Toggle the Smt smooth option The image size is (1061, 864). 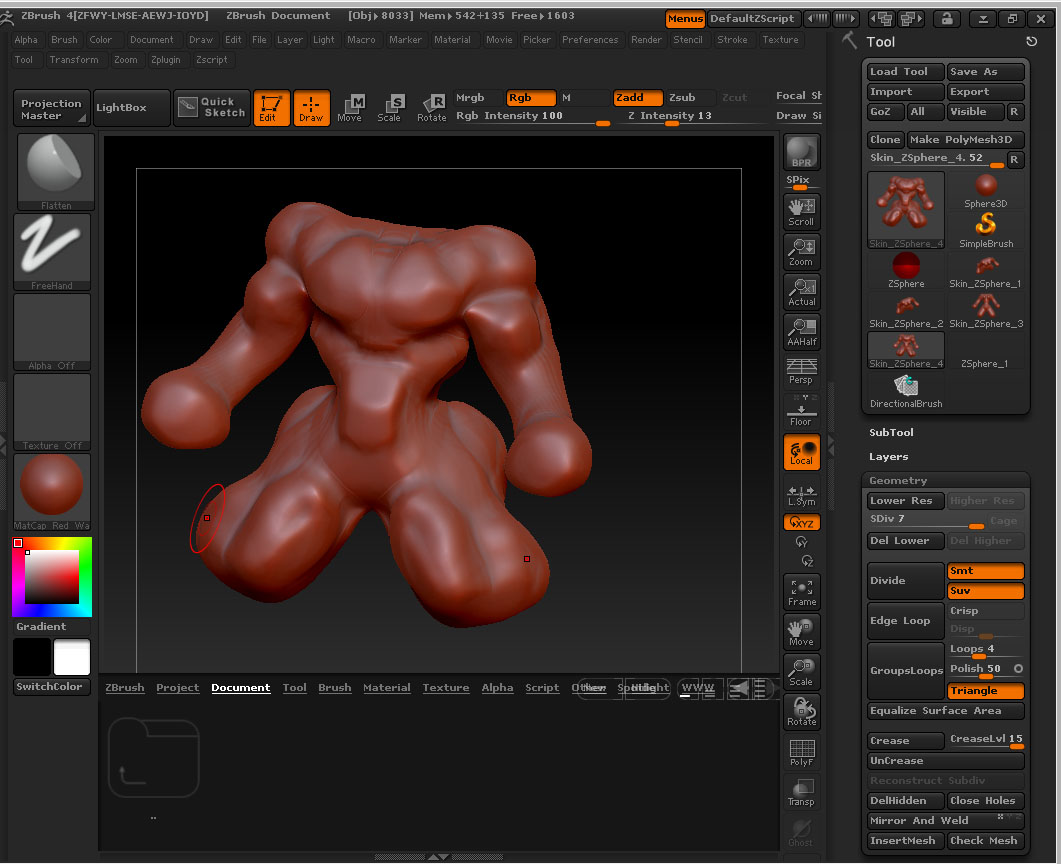point(985,571)
